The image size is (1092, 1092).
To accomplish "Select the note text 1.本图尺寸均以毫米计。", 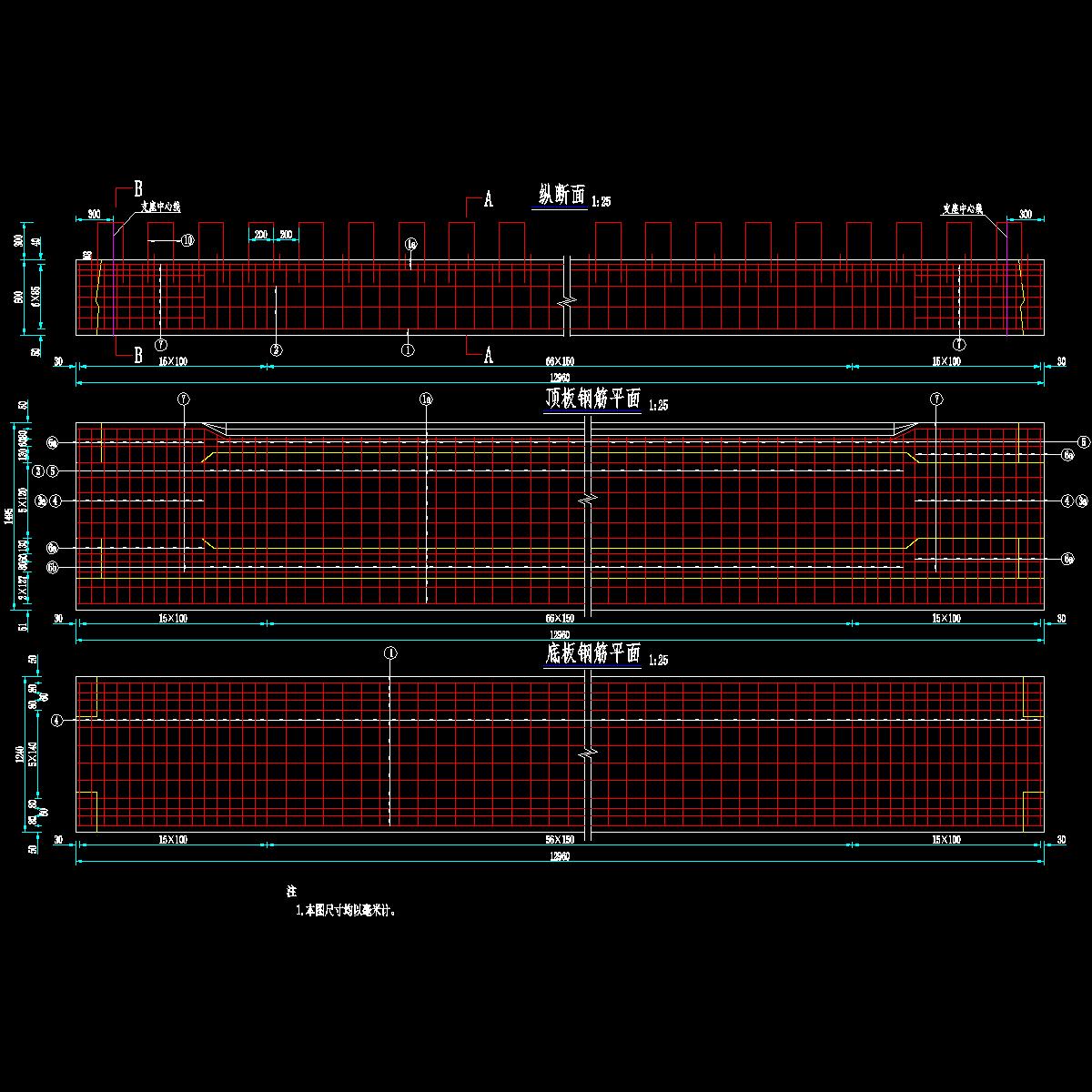I will pyautogui.click(x=345, y=910).
